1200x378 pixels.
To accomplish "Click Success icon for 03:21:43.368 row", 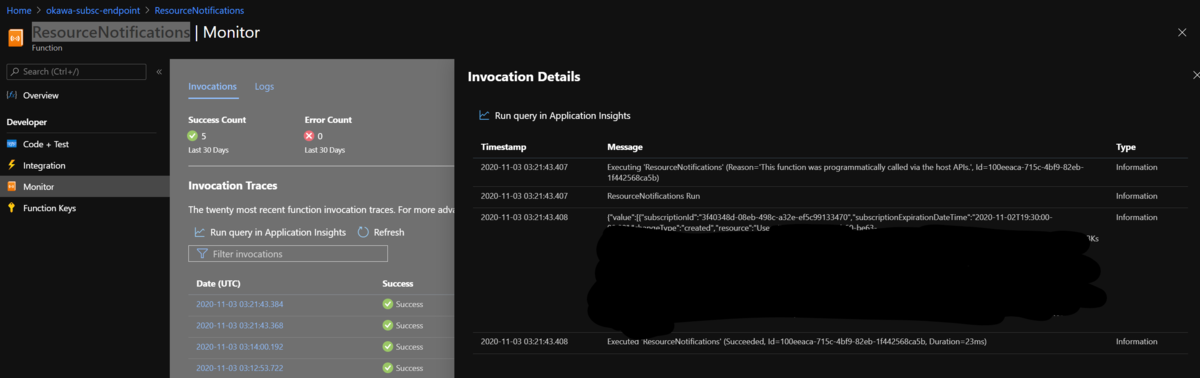I will pos(388,325).
